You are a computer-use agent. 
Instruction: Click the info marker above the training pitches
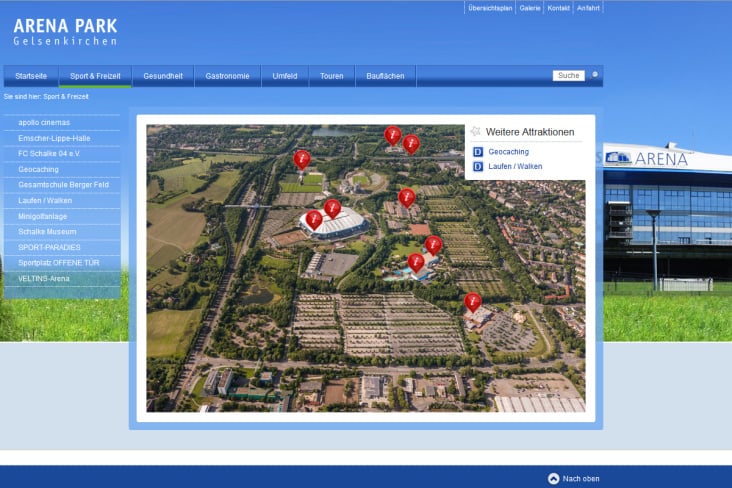tap(302, 160)
